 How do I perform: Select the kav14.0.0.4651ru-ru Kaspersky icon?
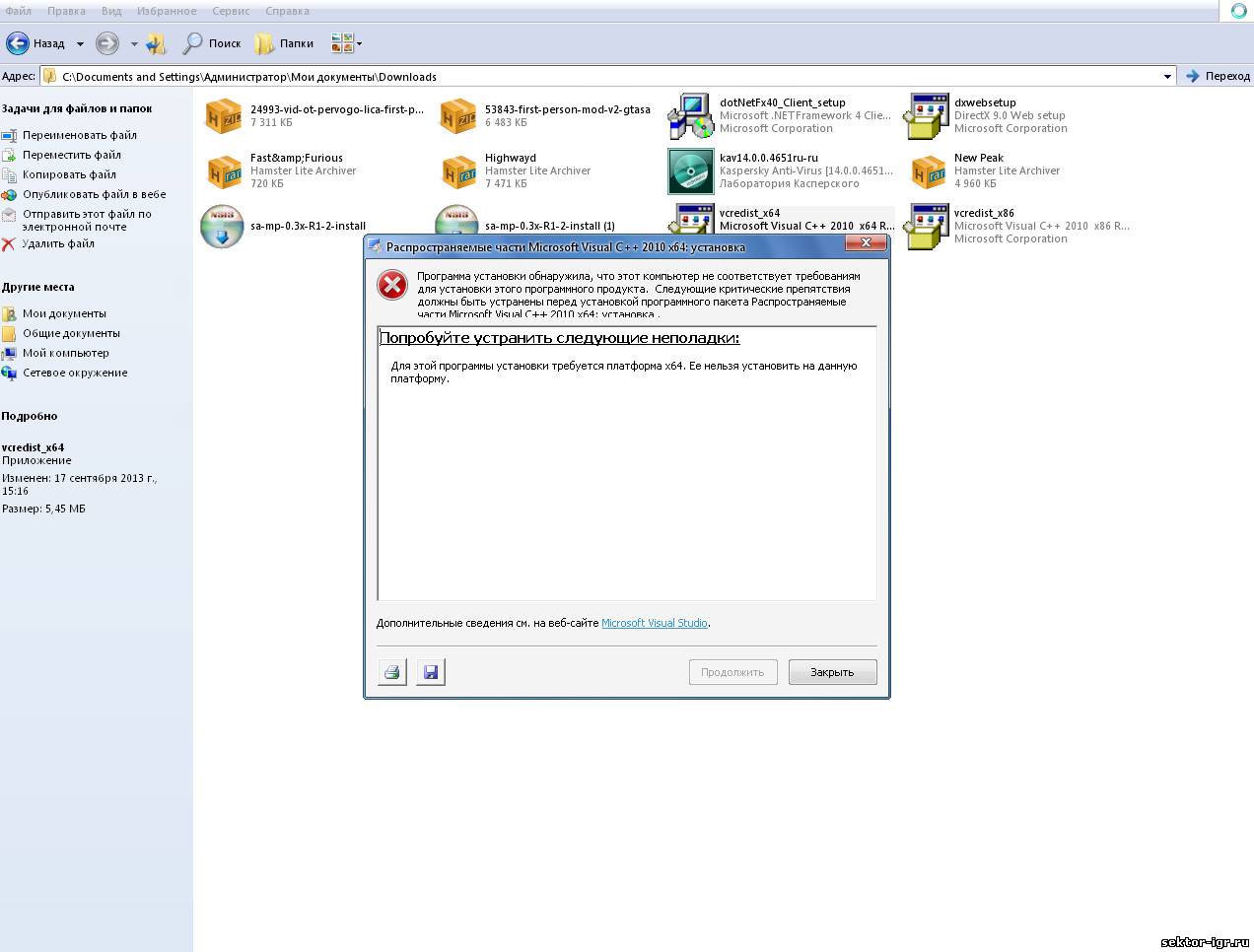click(691, 170)
